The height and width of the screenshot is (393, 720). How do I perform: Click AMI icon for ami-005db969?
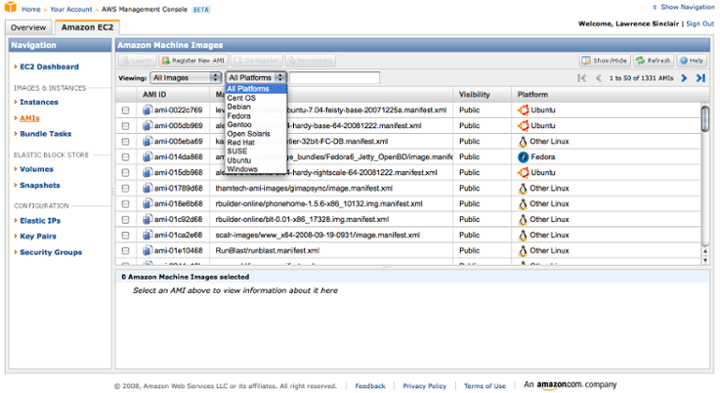coord(147,126)
